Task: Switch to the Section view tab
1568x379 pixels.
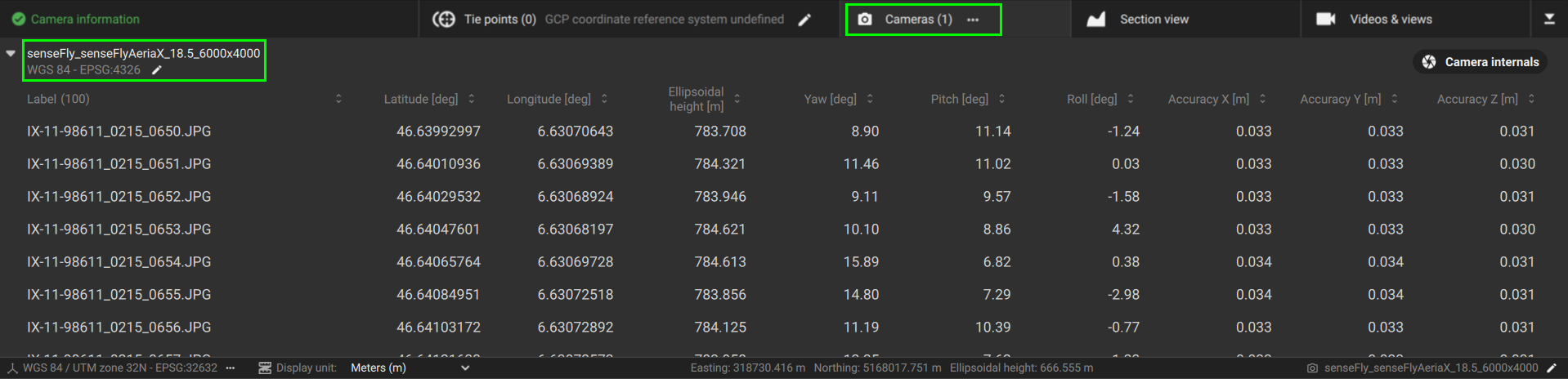Action: 1153,19
